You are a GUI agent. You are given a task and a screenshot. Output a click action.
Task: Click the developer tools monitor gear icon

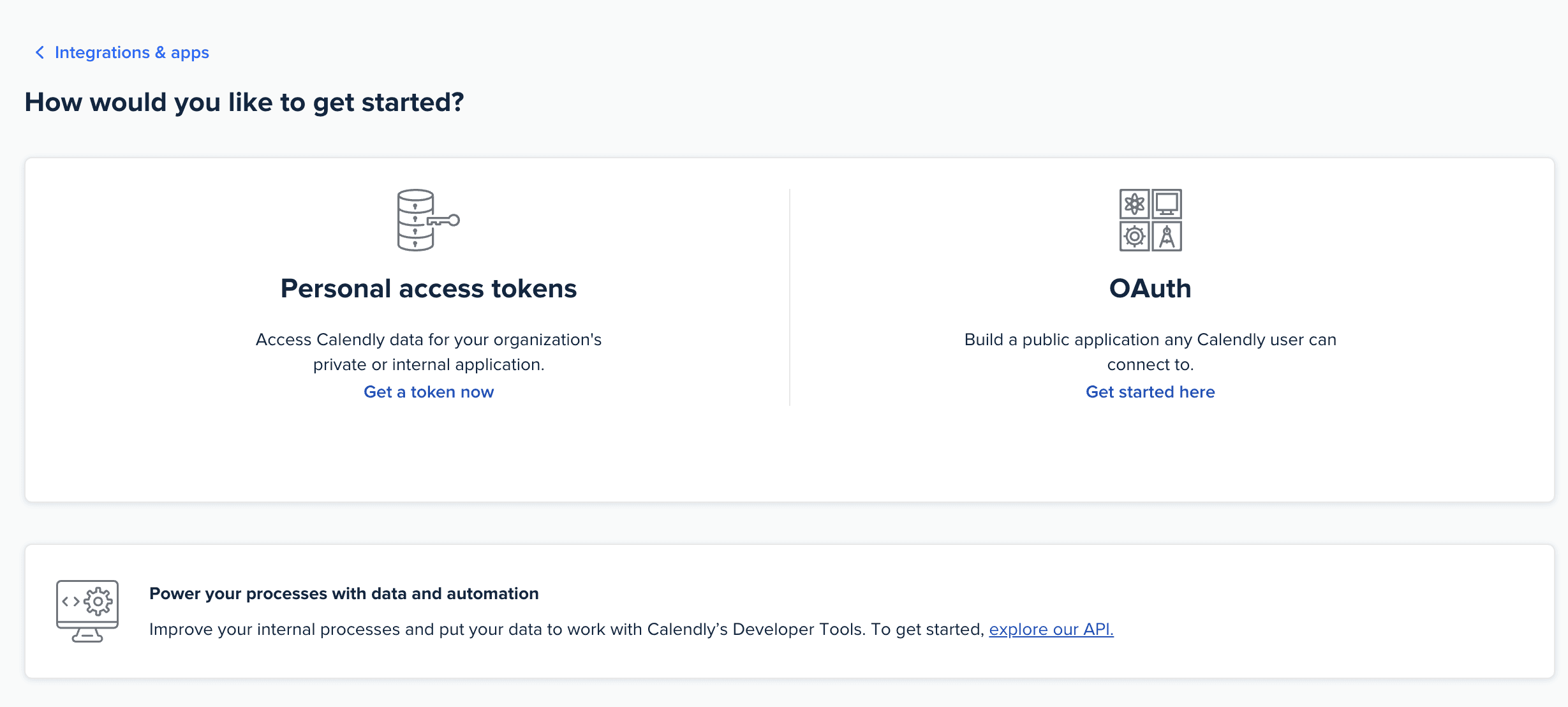click(87, 611)
